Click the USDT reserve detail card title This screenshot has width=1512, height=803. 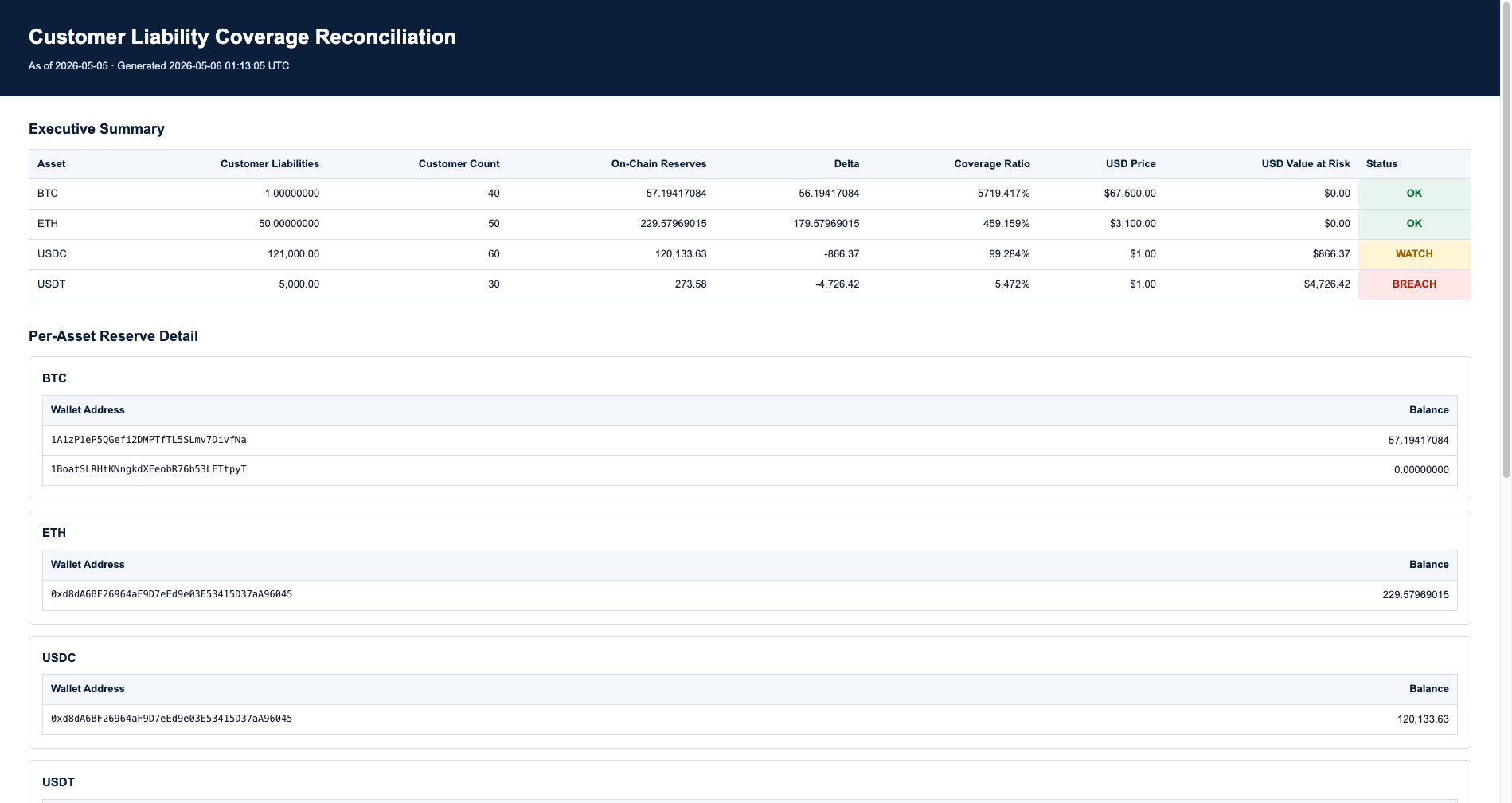pos(58,782)
